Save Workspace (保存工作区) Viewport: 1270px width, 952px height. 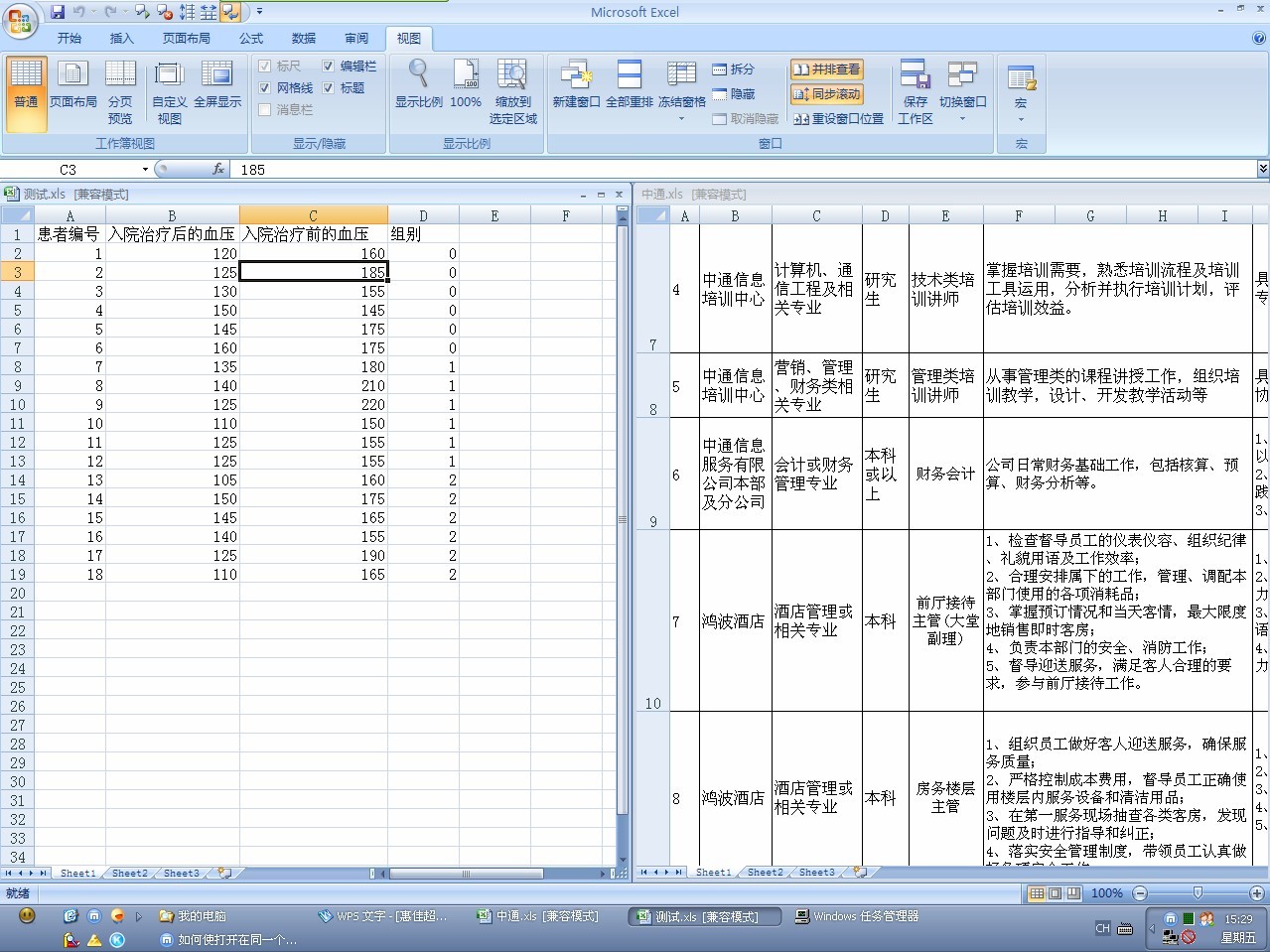(x=916, y=92)
